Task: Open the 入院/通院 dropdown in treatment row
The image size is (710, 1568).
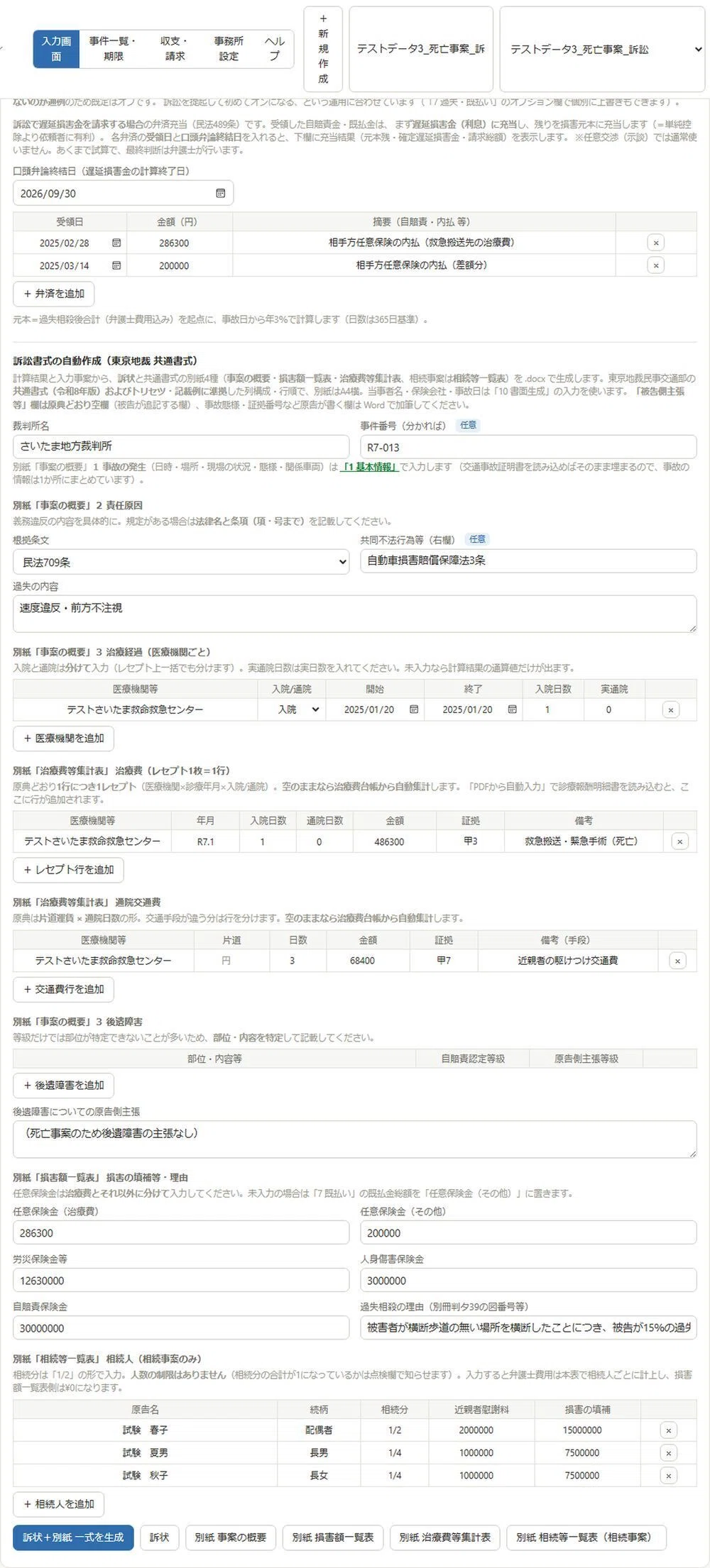Action: [297, 710]
